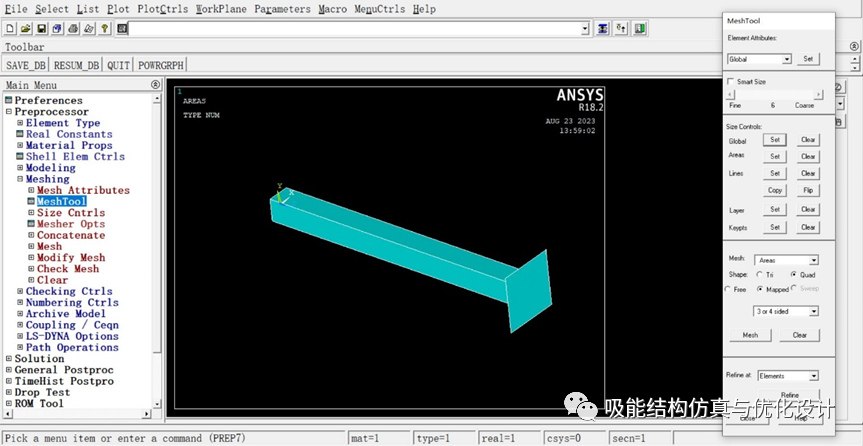Expand the Solution tree node
The width and height of the screenshot is (863, 446).
tap(9, 358)
